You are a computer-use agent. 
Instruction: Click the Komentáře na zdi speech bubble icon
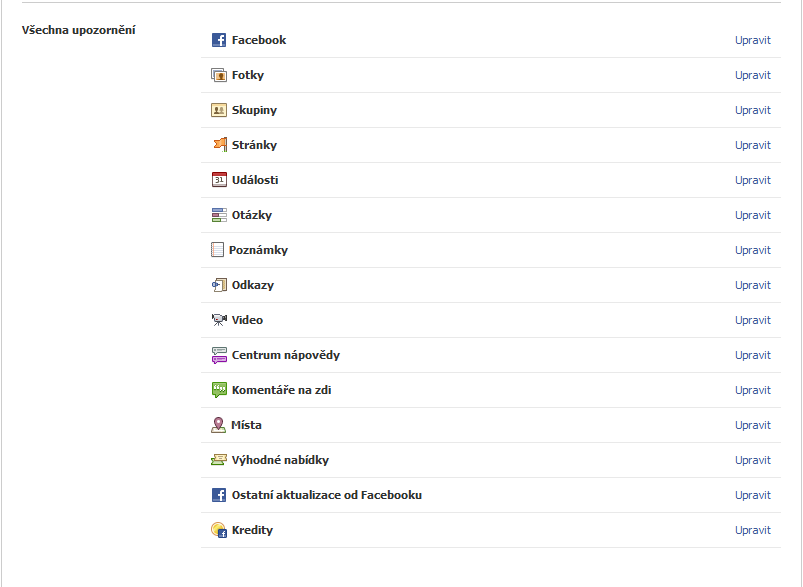coord(219,390)
